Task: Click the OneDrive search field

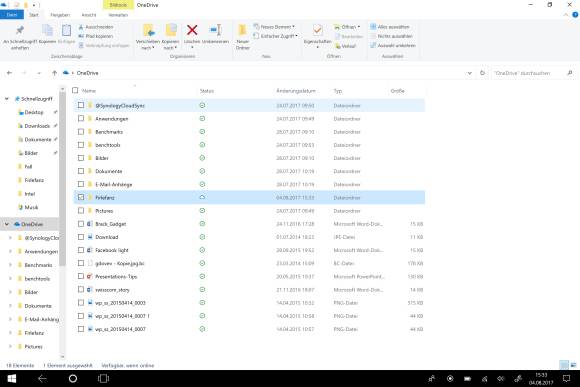Action: [x=529, y=73]
